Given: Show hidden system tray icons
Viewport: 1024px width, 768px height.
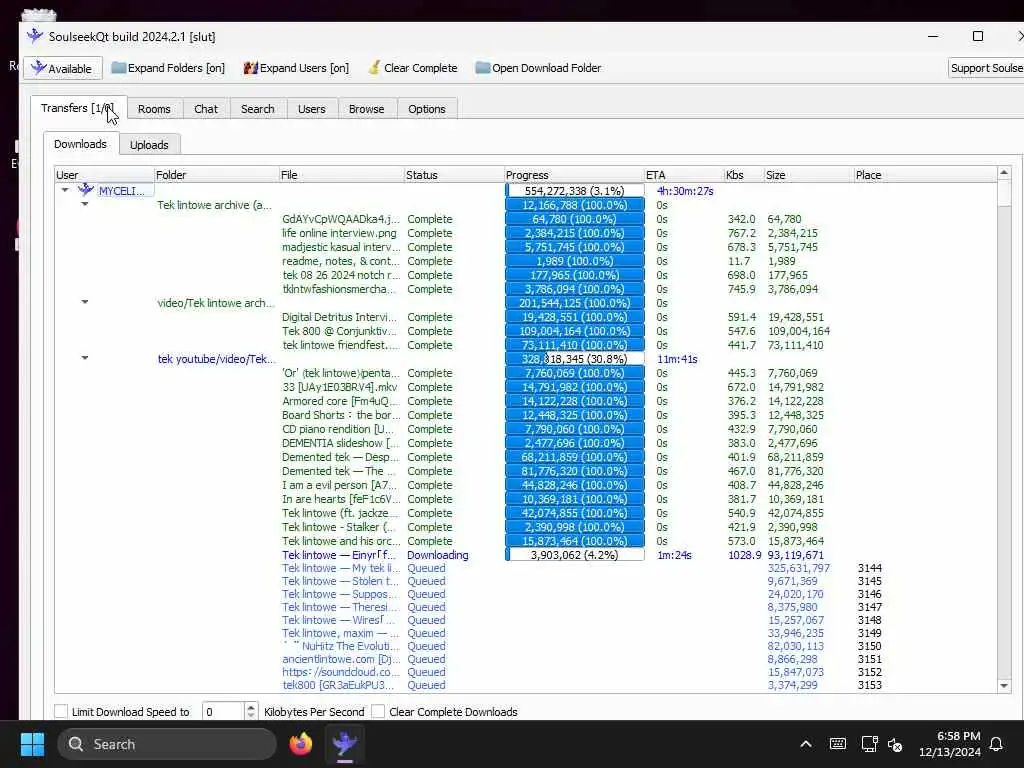Looking at the screenshot, I should click(x=806, y=744).
